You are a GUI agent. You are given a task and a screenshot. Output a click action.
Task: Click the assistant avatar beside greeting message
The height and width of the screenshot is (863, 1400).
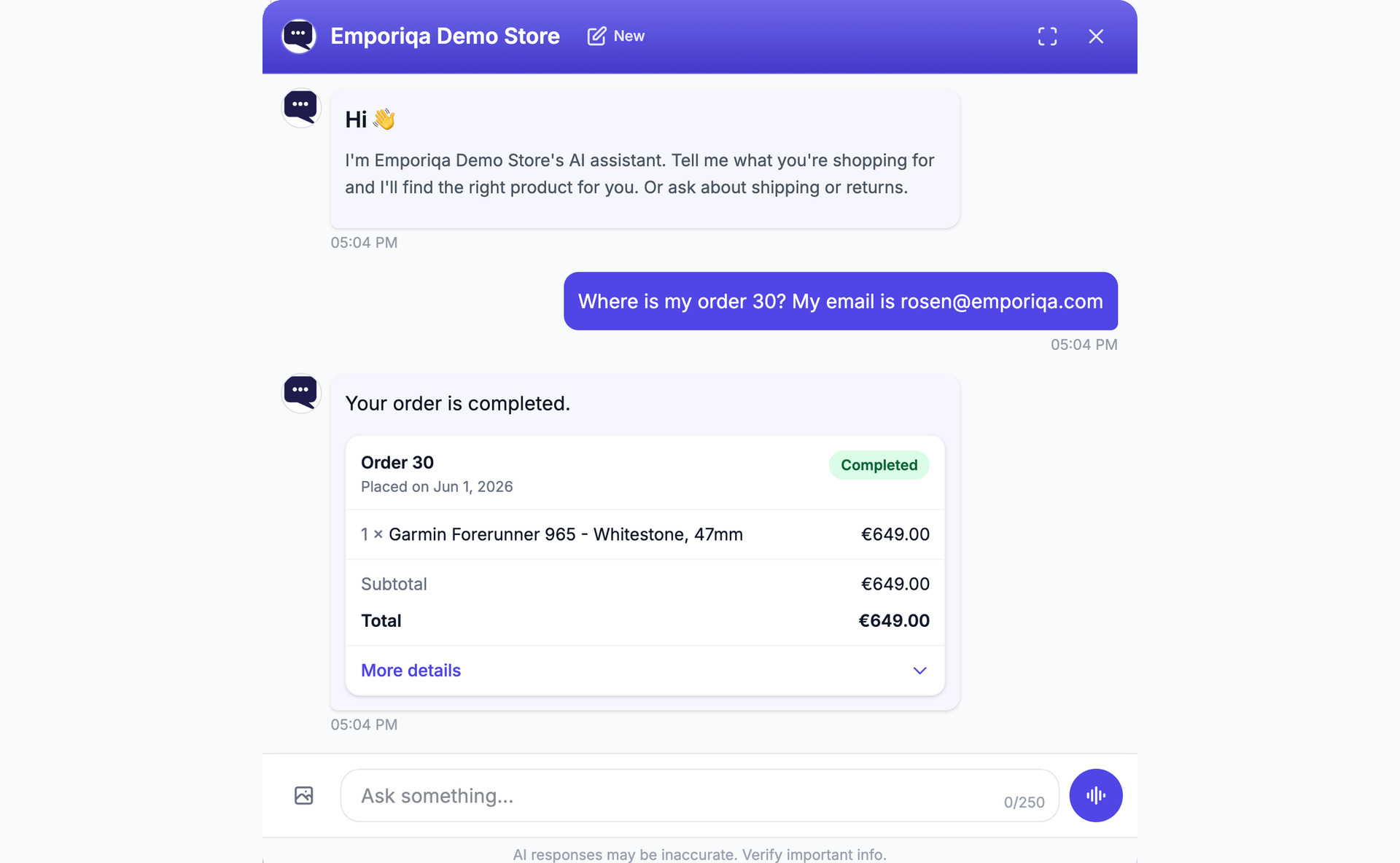[x=301, y=107]
